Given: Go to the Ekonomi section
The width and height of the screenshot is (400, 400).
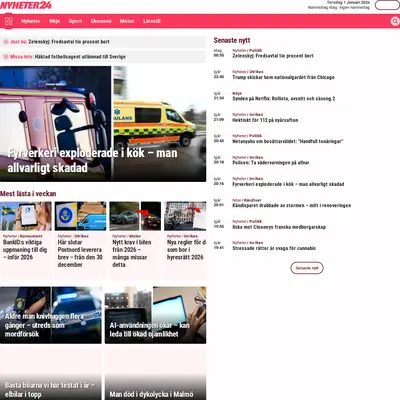Looking at the screenshot, I should pos(101,21).
